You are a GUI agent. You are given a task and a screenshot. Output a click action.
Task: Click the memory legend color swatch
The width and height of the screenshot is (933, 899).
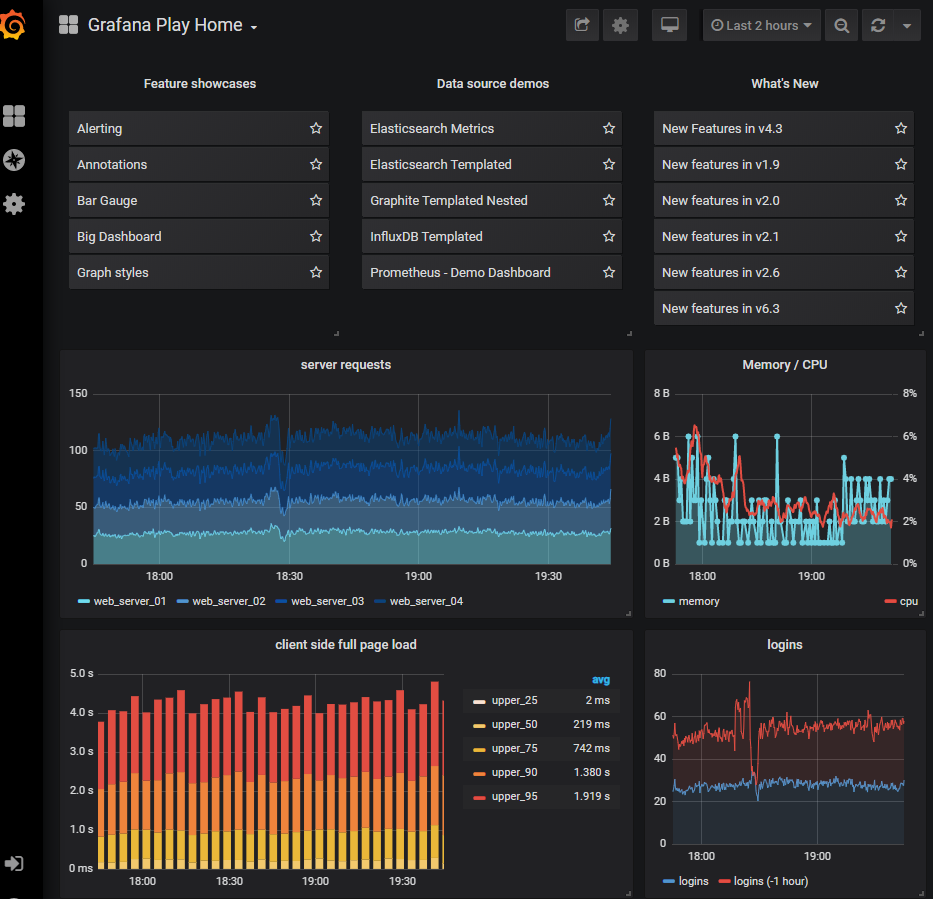669,602
